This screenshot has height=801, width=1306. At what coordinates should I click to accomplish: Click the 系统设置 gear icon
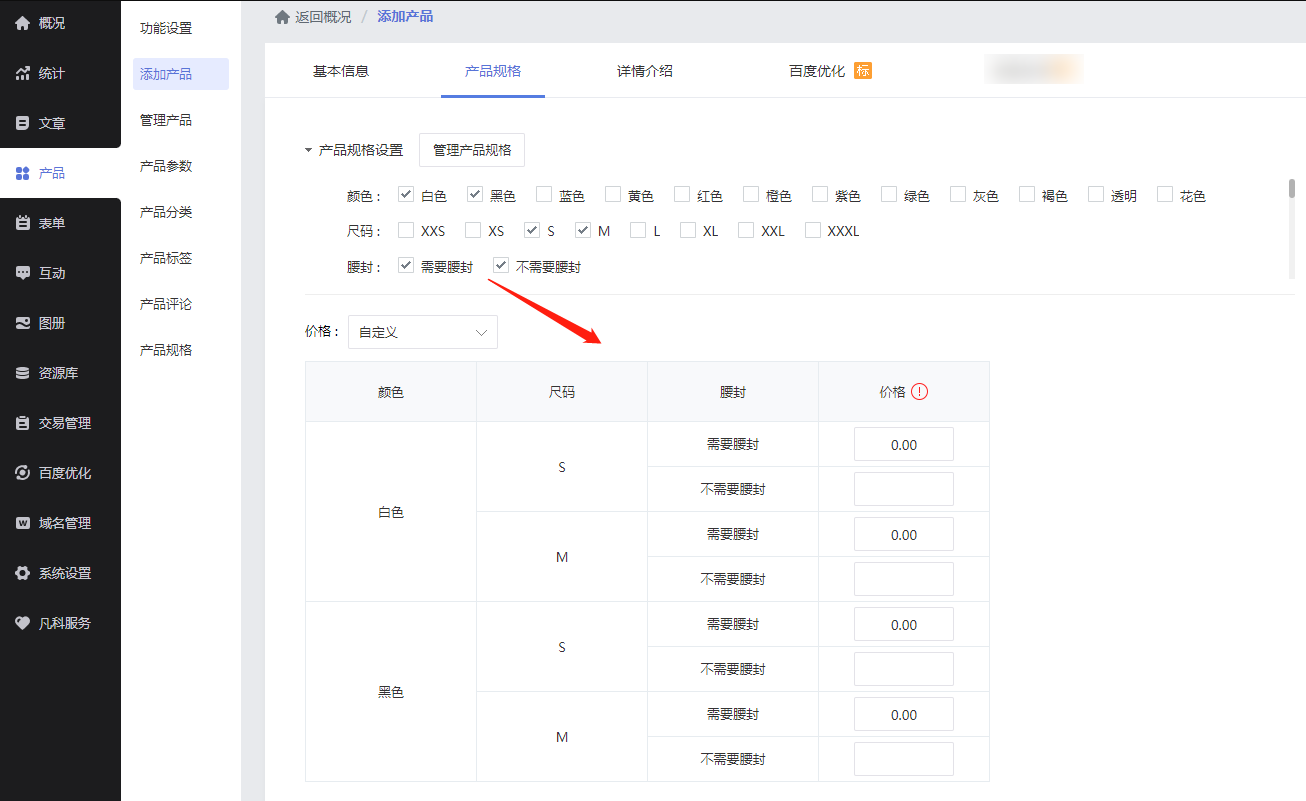coord(23,573)
